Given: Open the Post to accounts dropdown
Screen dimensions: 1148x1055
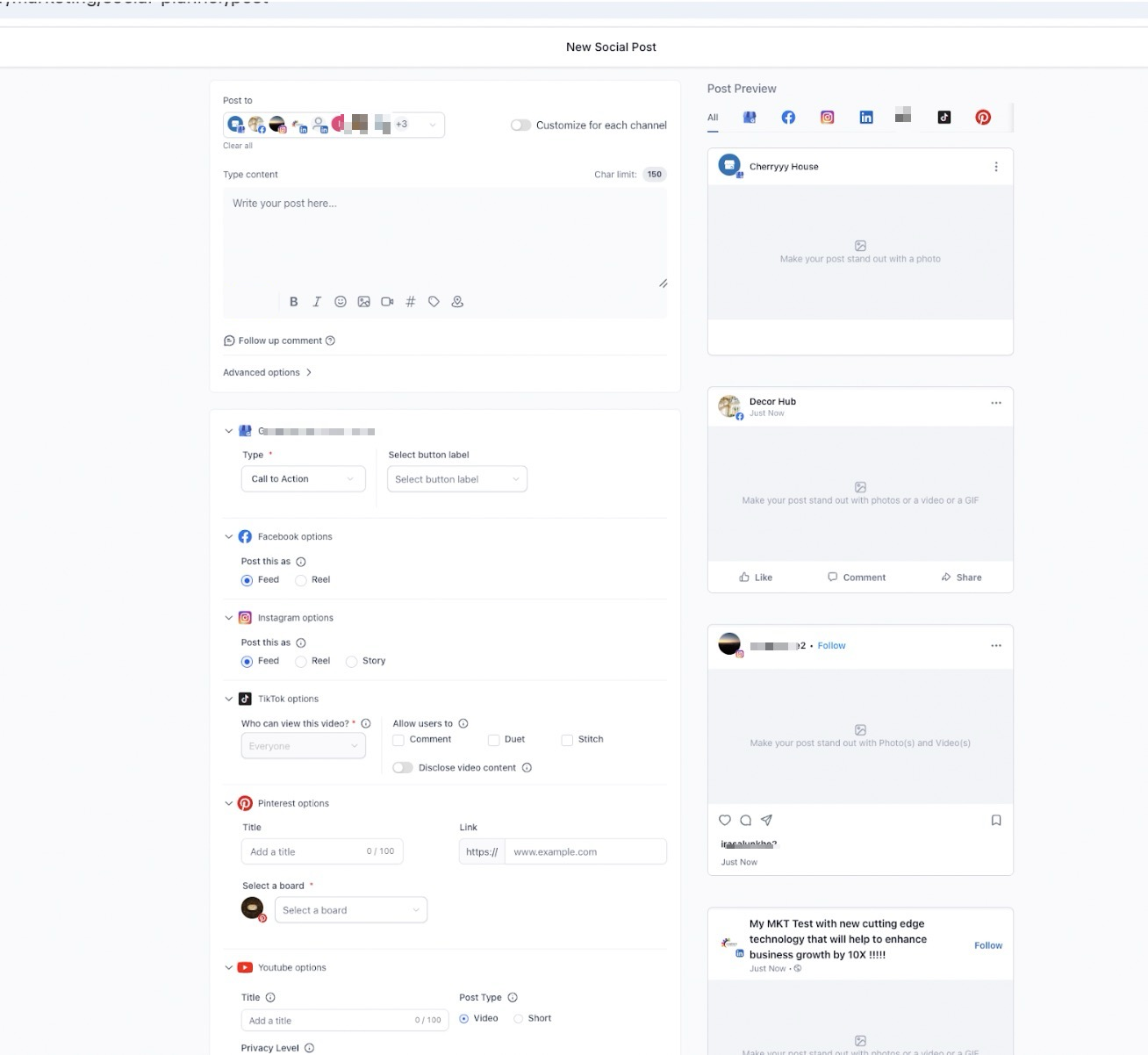Looking at the screenshot, I should tap(334, 125).
